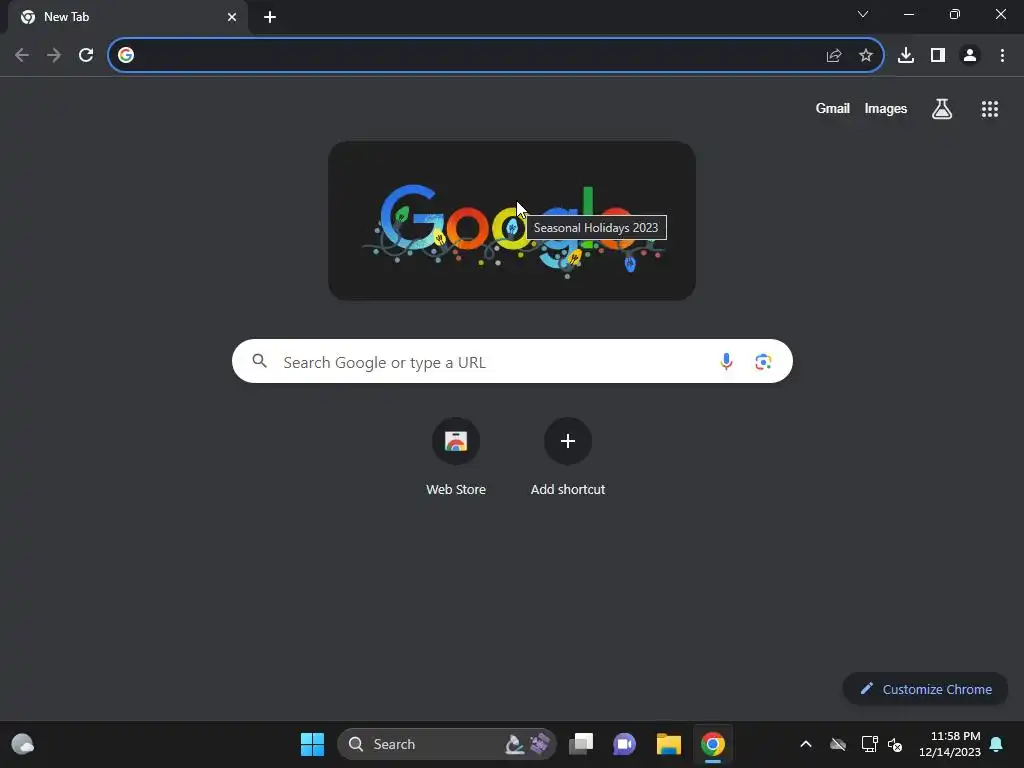Minimize the Chrome window
1024x768 pixels.
click(908, 14)
